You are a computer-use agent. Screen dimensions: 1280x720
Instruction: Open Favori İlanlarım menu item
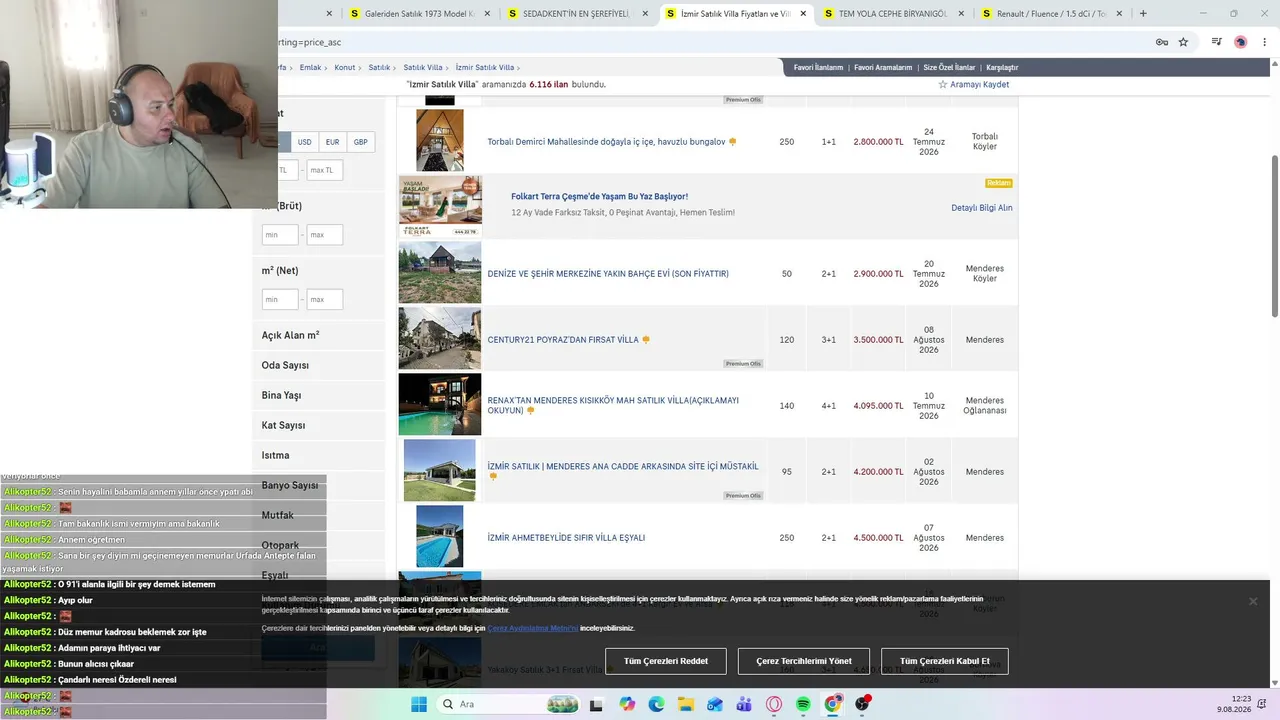(818, 68)
